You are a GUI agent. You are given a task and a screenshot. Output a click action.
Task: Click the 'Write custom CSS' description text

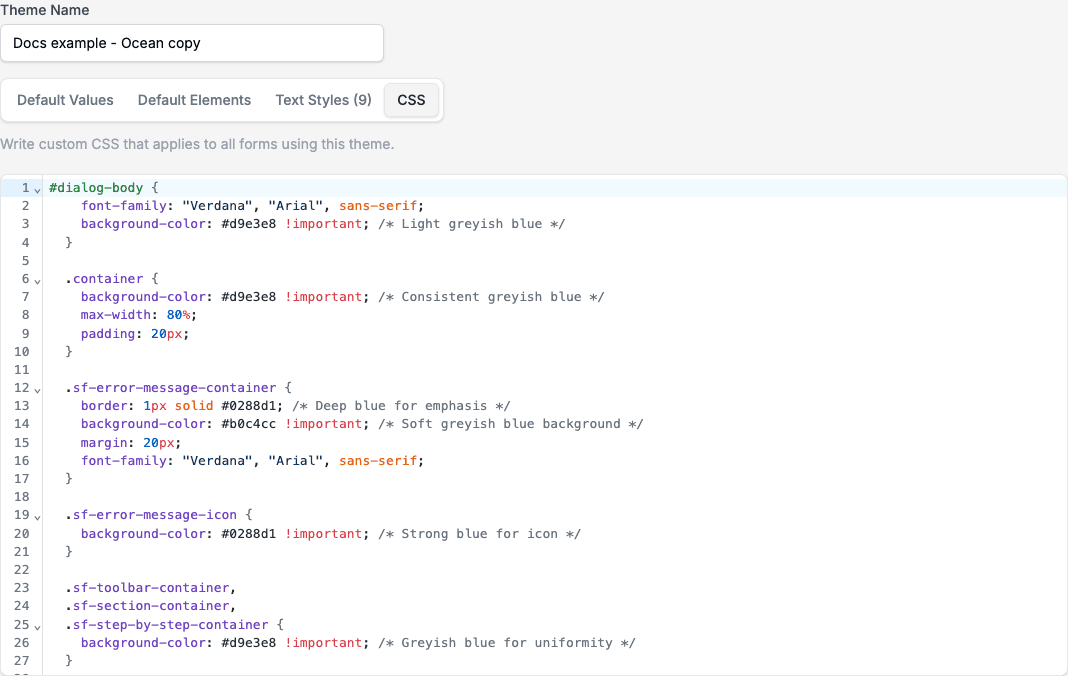(198, 144)
